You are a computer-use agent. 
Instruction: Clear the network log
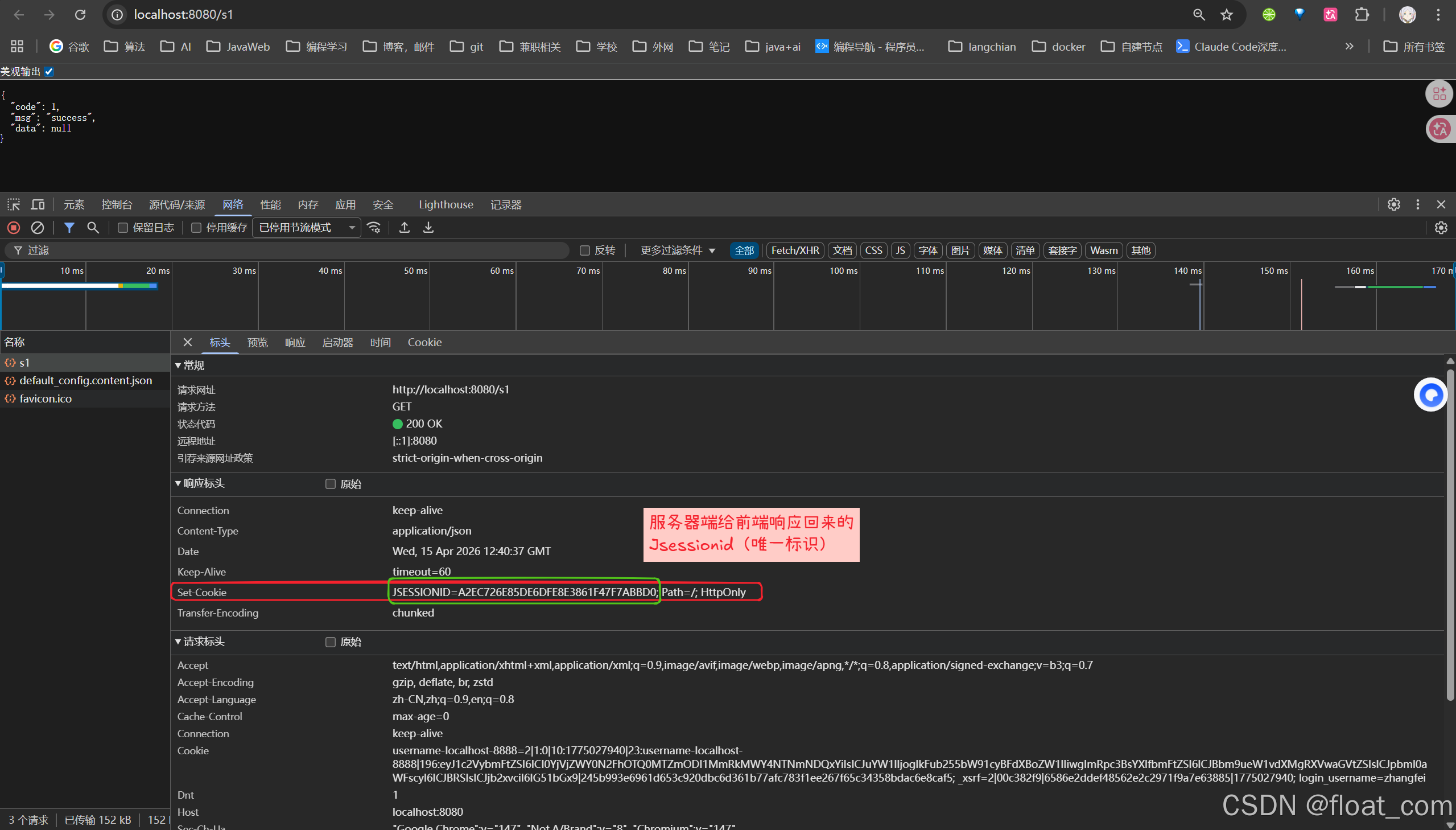click(38, 228)
